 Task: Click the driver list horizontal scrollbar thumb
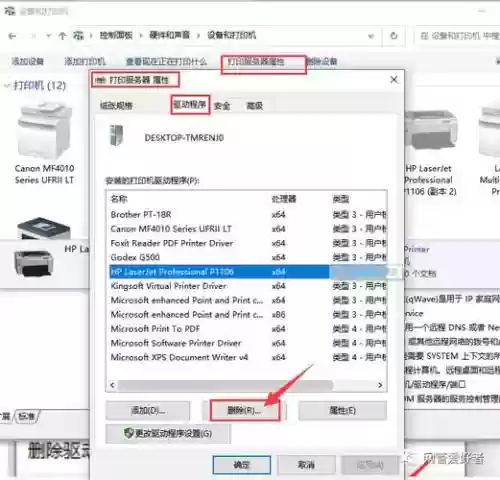(x=226, y=385)
